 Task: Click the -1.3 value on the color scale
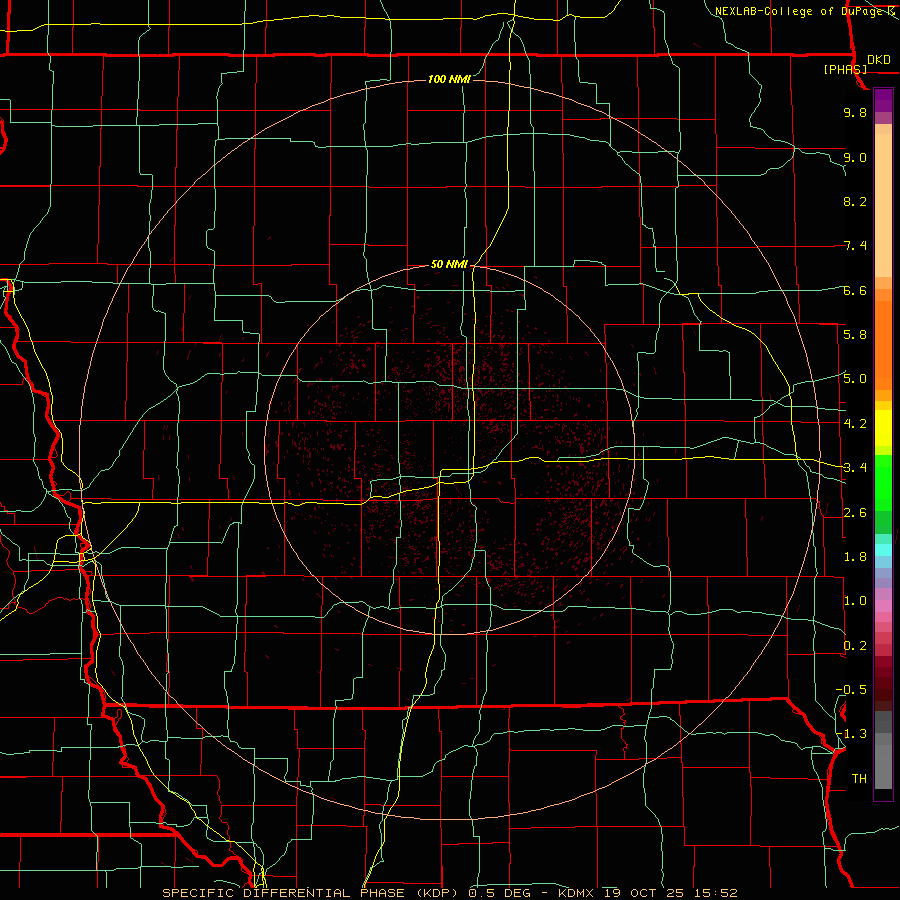pos(851,734)
